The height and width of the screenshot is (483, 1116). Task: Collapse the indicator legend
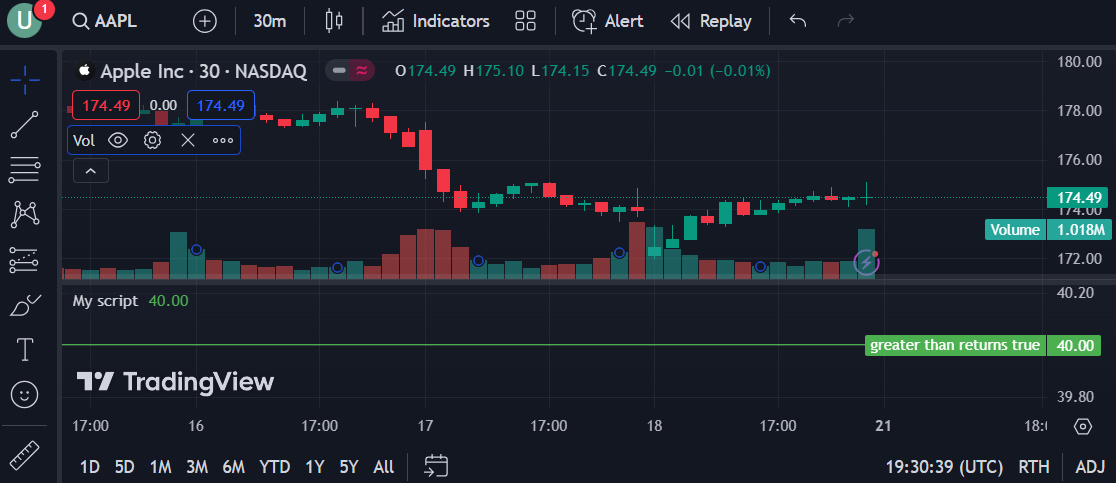point(91,171)
